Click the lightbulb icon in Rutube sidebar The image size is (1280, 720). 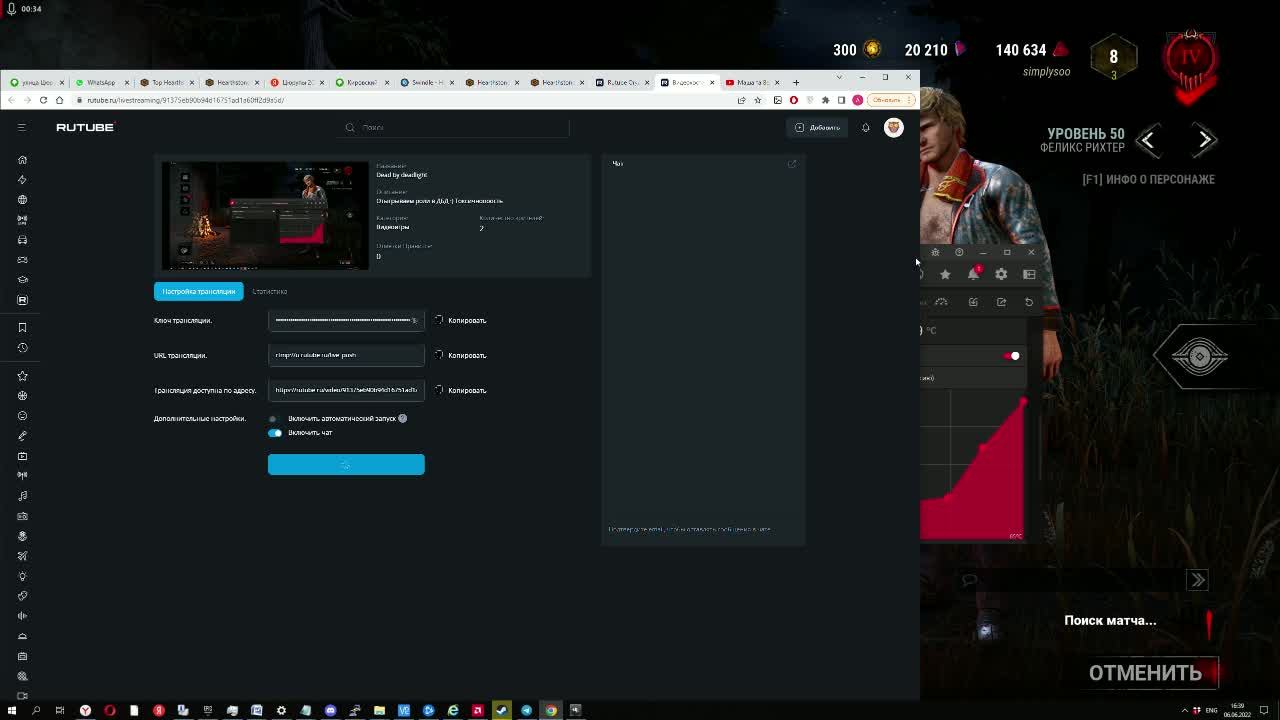(x=22, y=576)
